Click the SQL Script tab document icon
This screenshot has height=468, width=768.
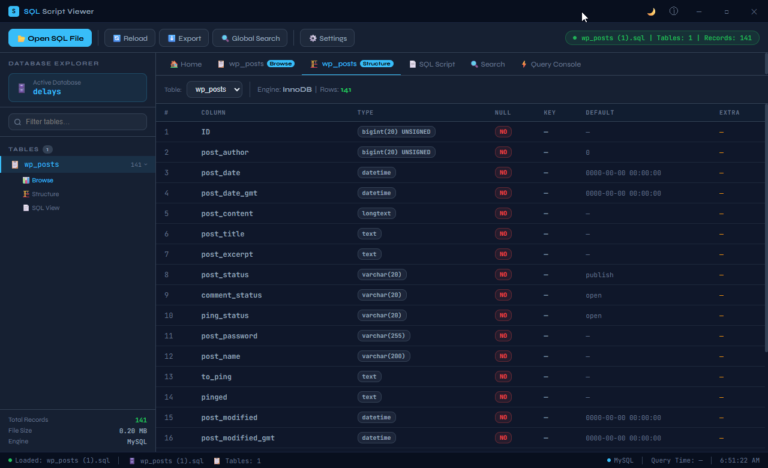click(412, 64)
